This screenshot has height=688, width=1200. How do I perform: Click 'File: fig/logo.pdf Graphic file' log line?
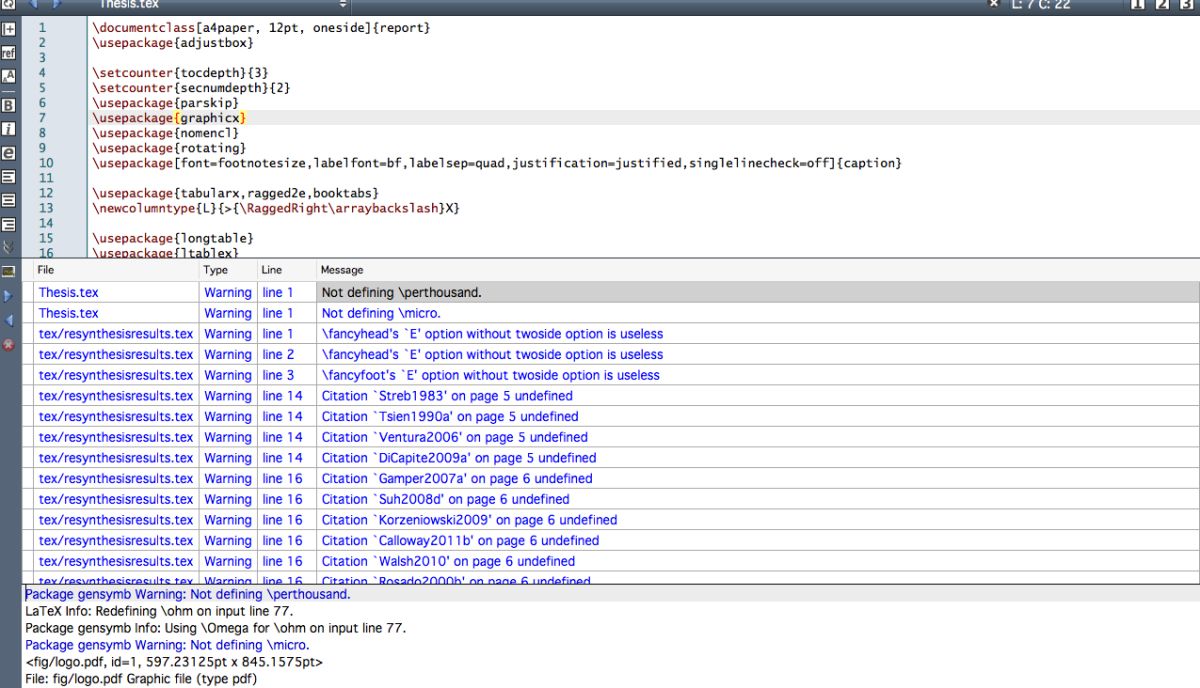click(x=141, y=679)
